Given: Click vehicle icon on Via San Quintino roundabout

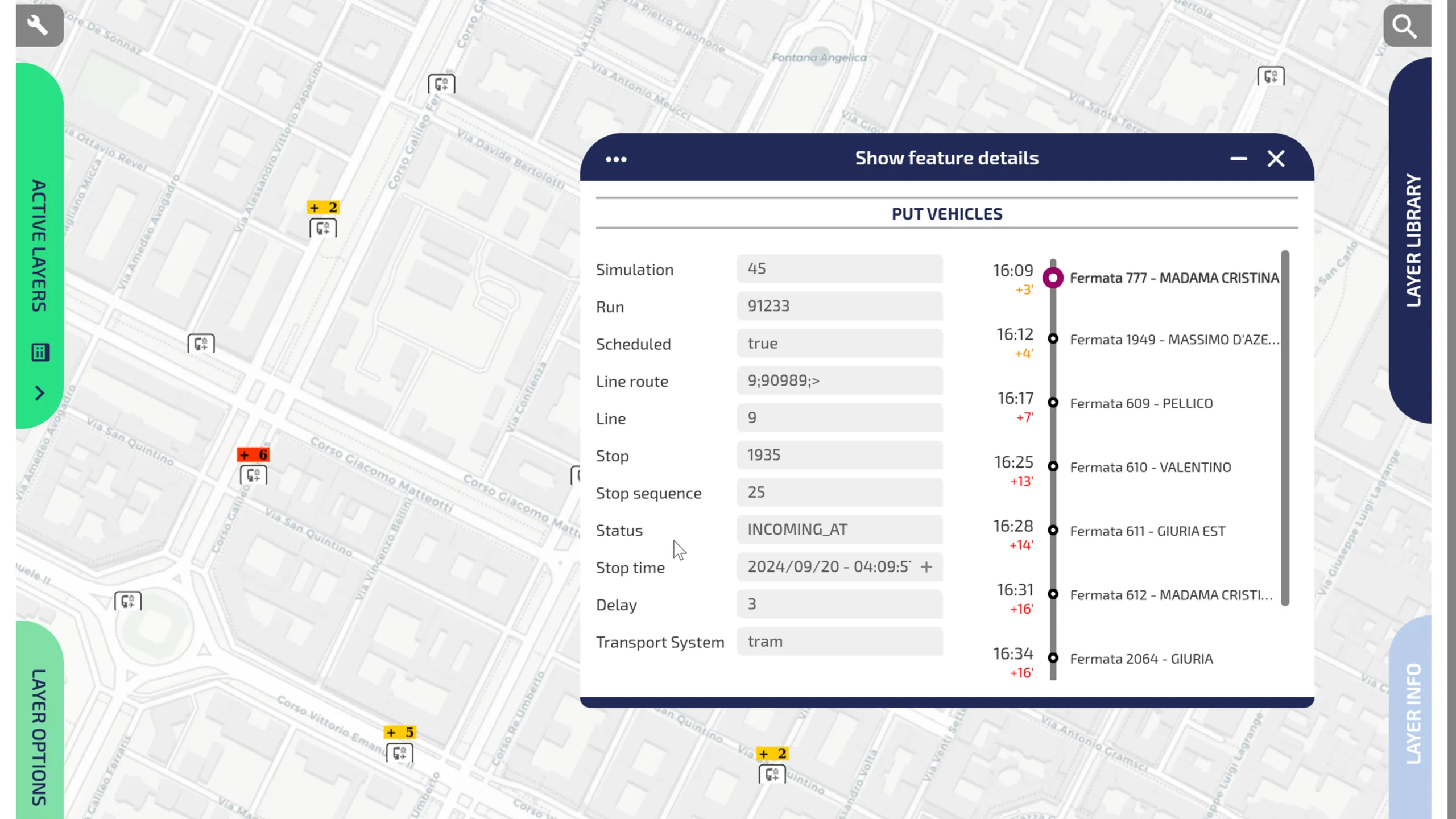Looking at the screenshot, I should (127, 601).
